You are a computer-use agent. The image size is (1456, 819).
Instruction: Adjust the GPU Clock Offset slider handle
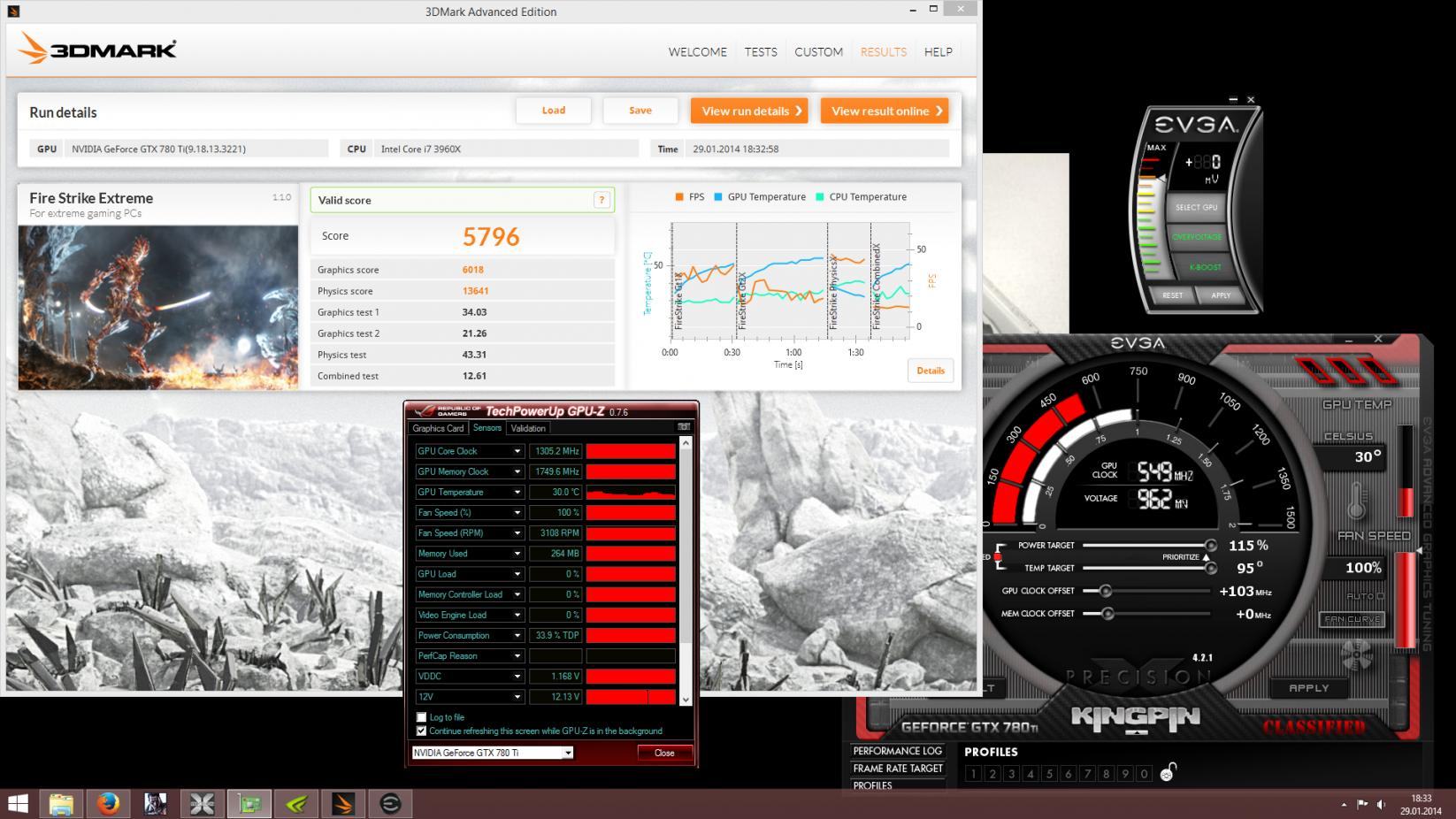1105,591
